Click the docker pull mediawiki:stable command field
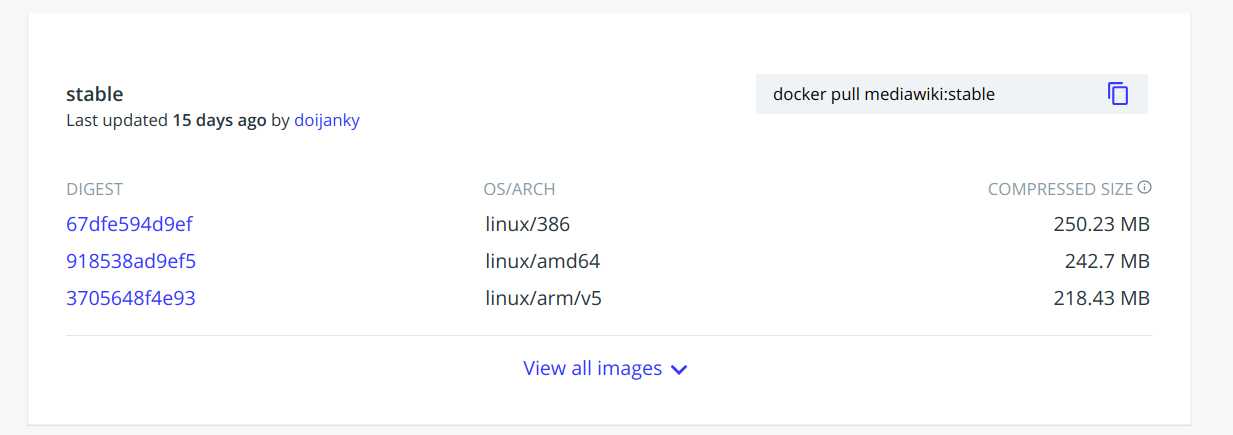This screenshot has width=1233, height=435. tap(952, 94)
